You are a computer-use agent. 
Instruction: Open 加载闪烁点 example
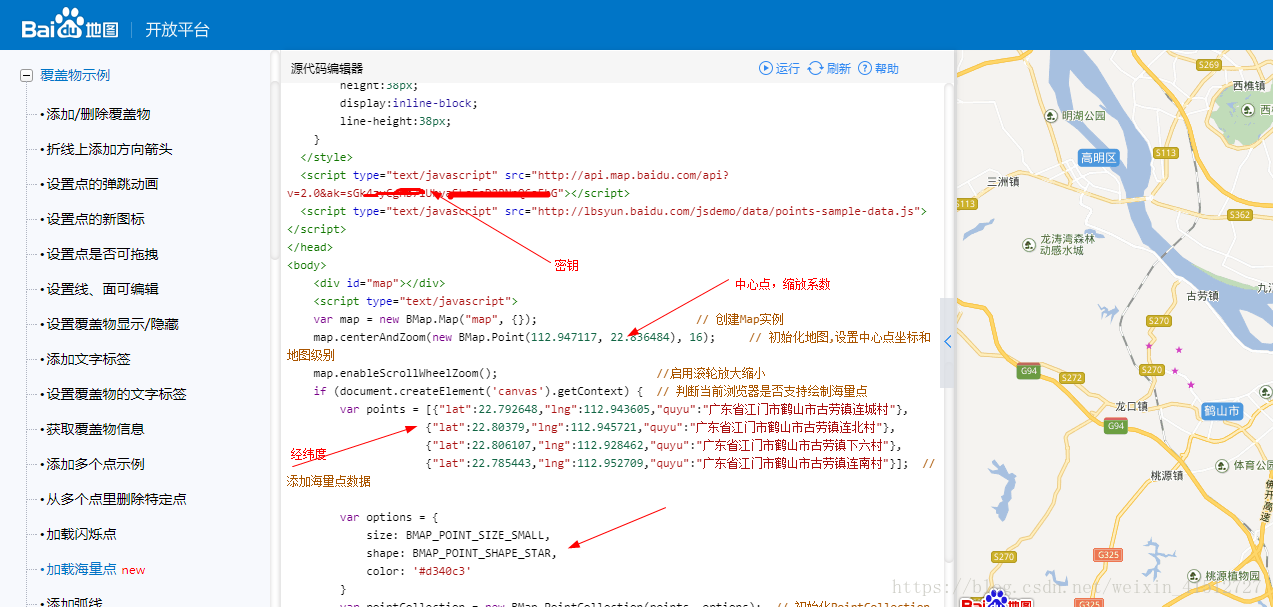click(81, 534)
